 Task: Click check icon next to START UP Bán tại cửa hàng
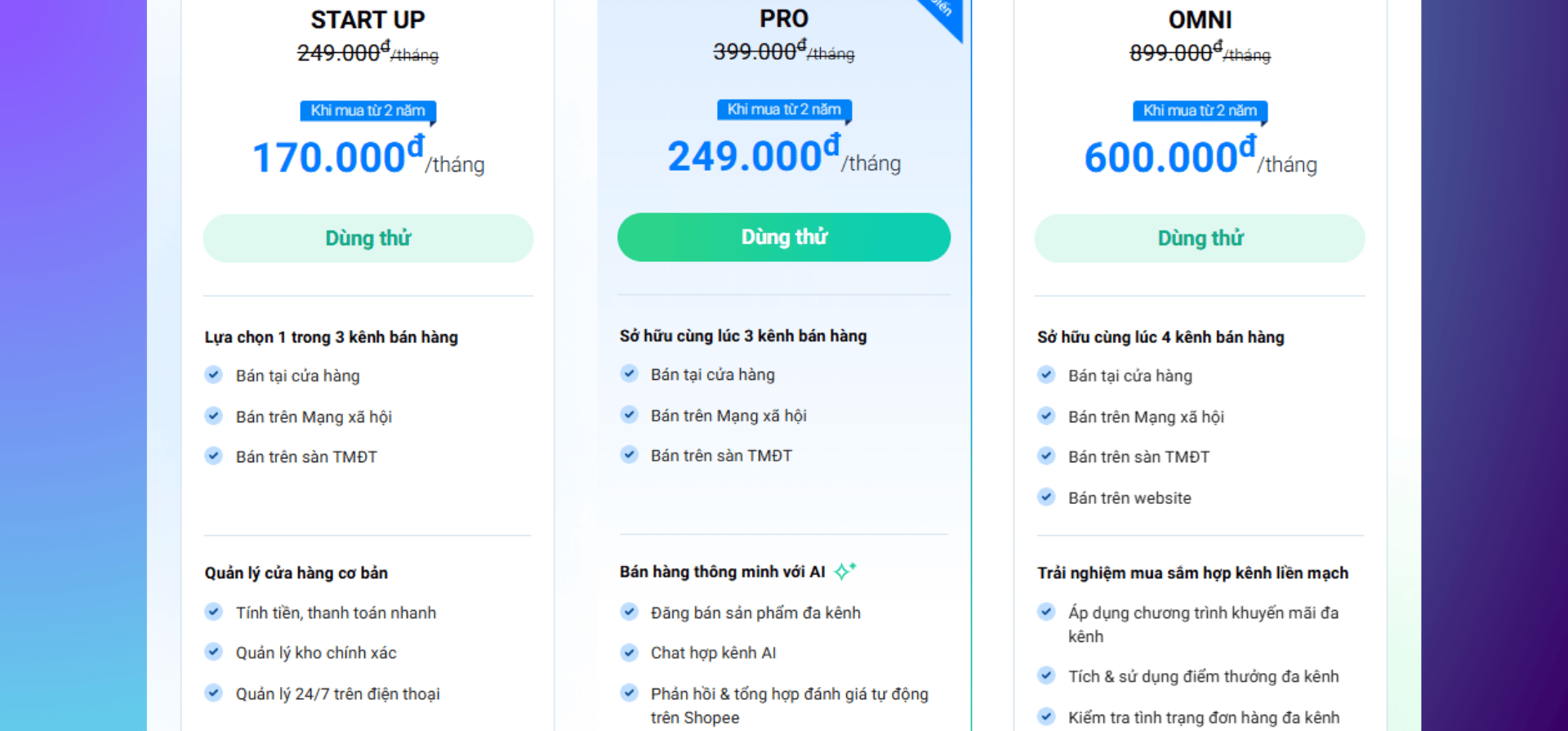(214, 375)
